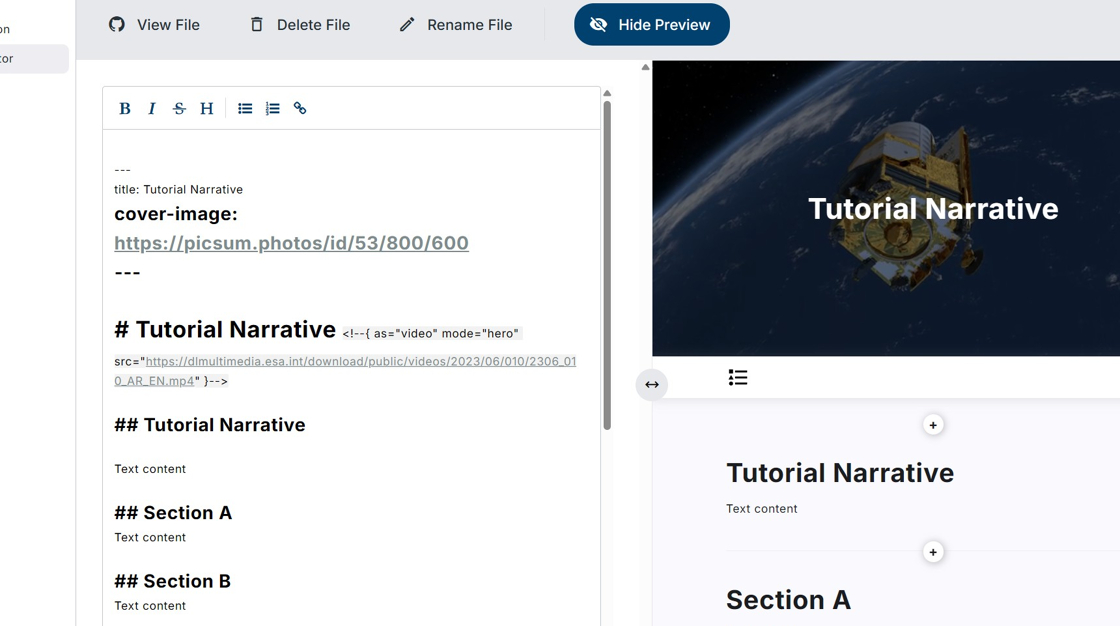Screen dimensions: 1120x626
Task: Open table of contents list icon
Action: tap(738, 377)
